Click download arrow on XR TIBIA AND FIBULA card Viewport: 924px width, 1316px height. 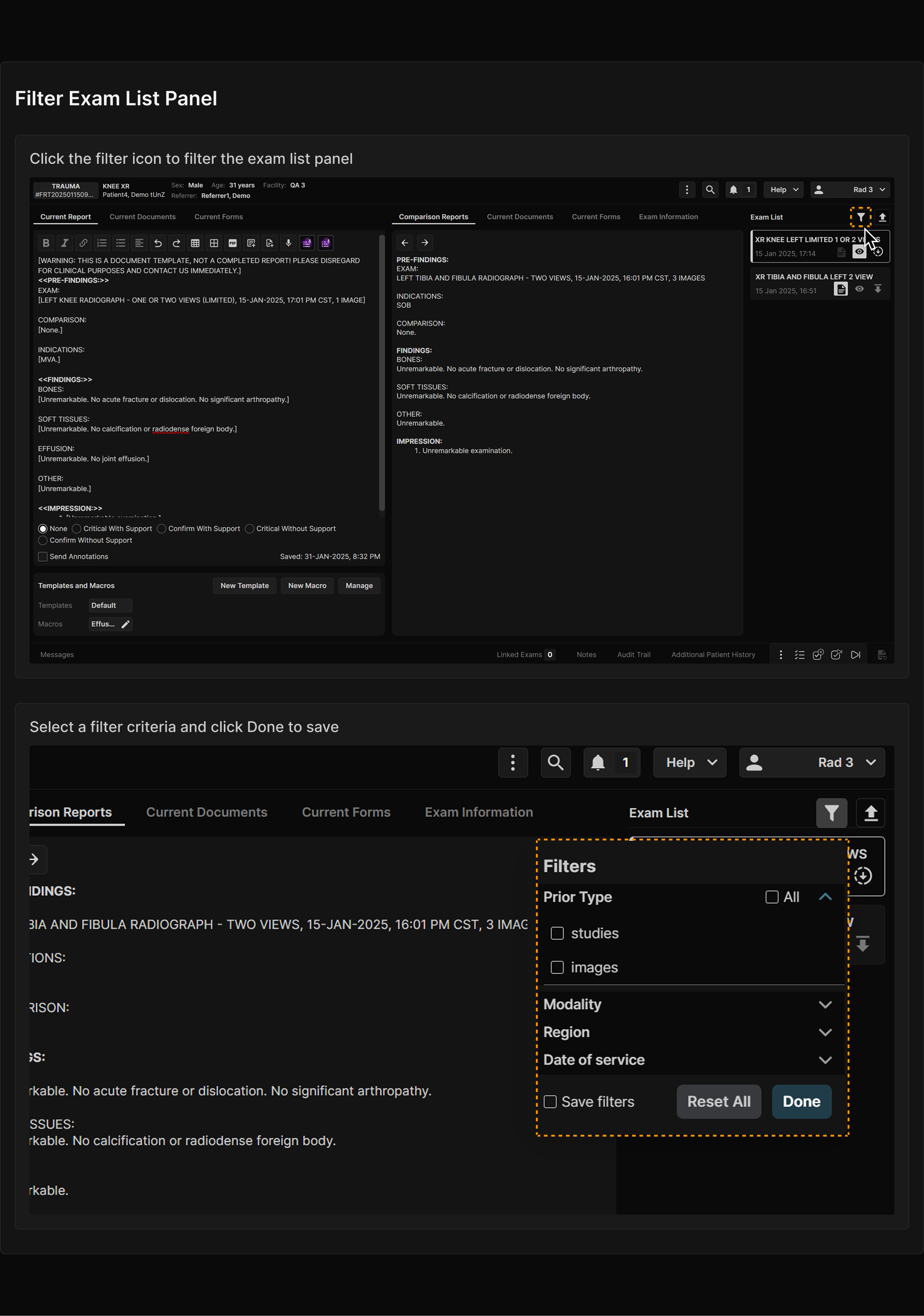pos(878,289)
